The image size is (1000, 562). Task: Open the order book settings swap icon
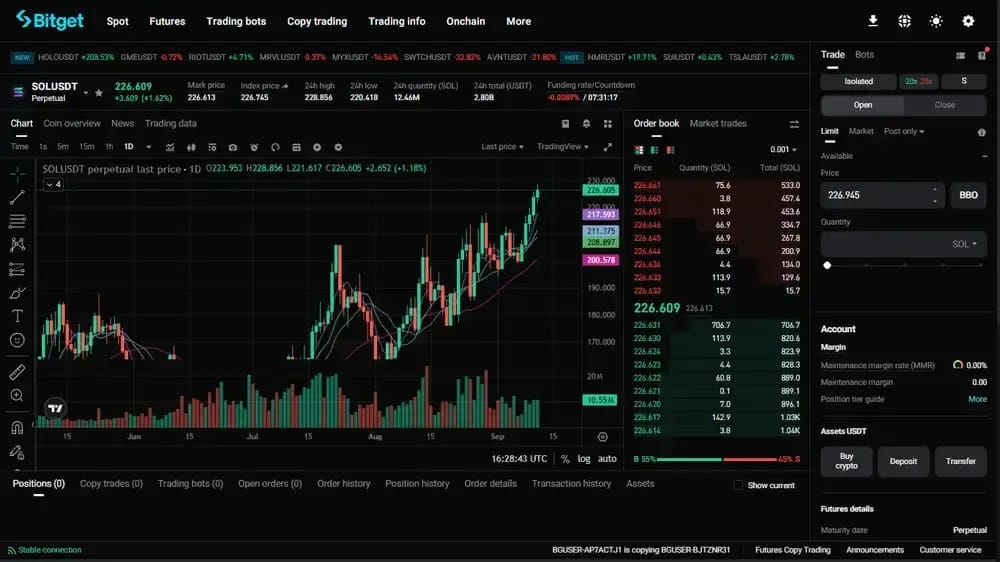(794, 124)
